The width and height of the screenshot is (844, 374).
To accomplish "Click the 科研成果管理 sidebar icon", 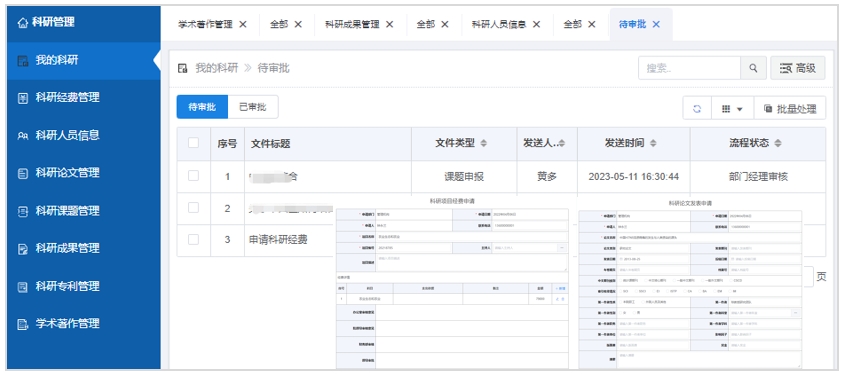I will 23,249.
